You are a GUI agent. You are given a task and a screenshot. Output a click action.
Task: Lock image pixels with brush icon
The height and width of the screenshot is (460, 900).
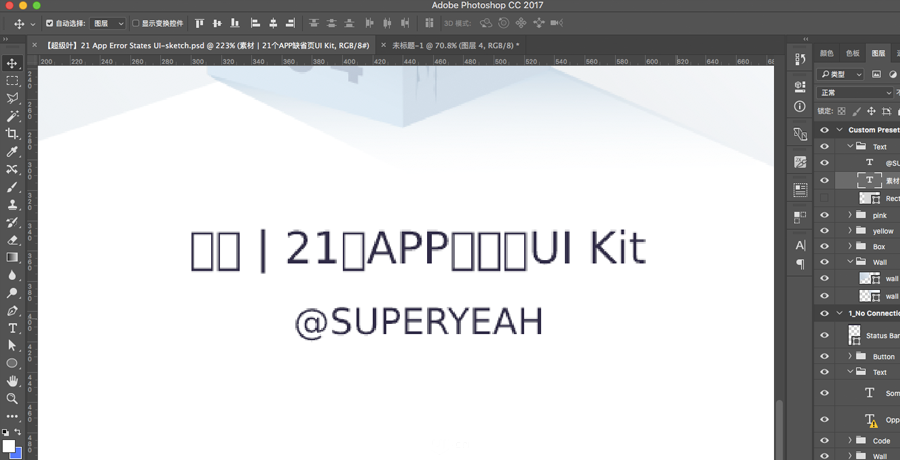click(856, 111)
